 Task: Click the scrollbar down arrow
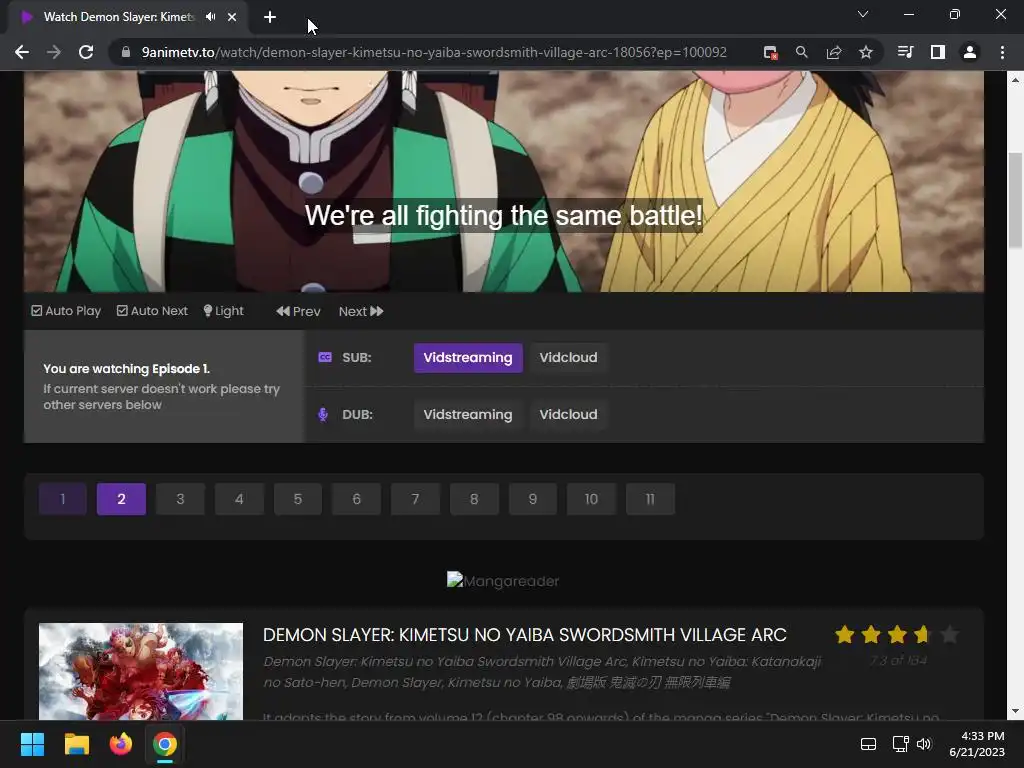click(x=1015, y=711)
